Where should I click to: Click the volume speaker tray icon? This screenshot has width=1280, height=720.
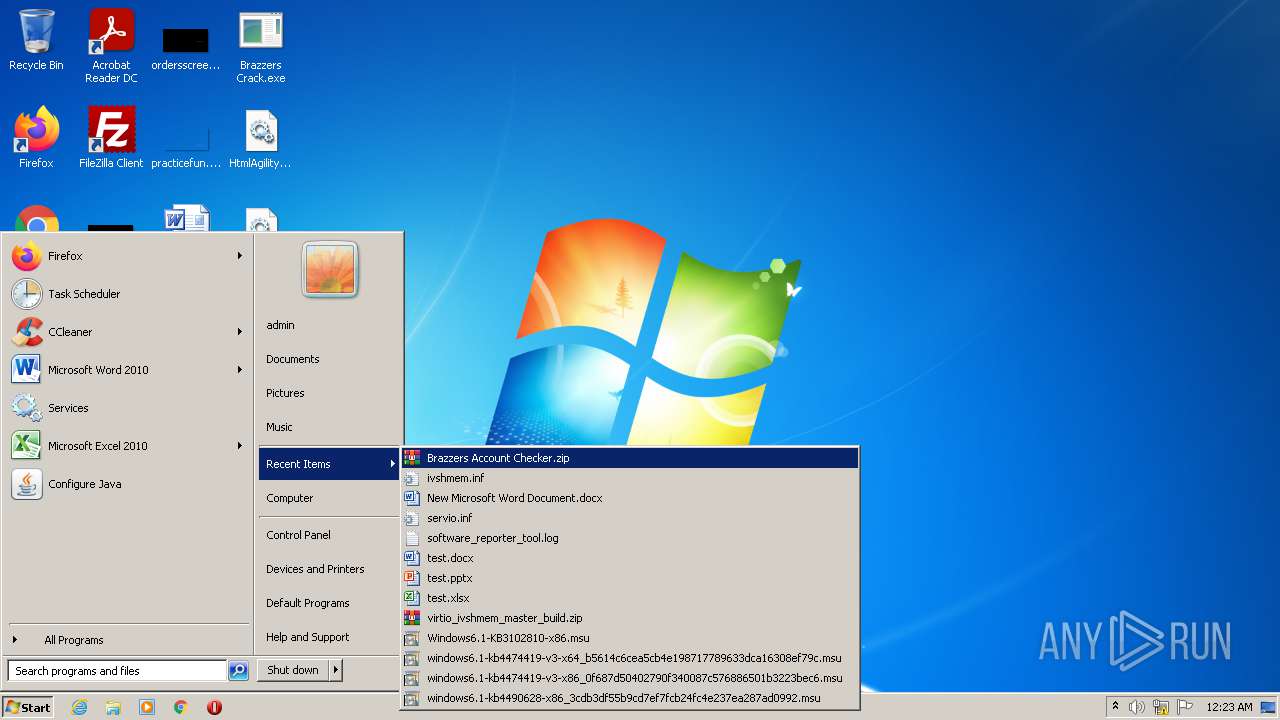click(1137, 707)
